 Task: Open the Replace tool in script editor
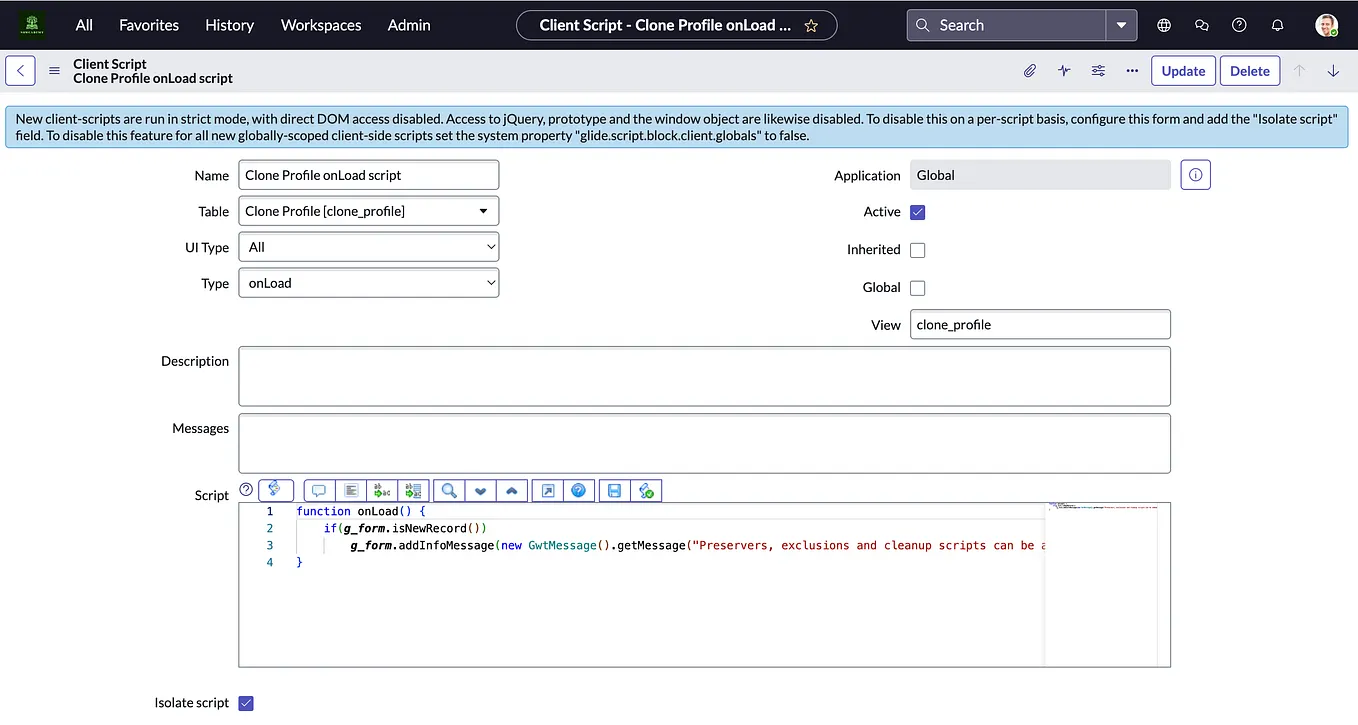pyautogui.click(x=381, y=490)
